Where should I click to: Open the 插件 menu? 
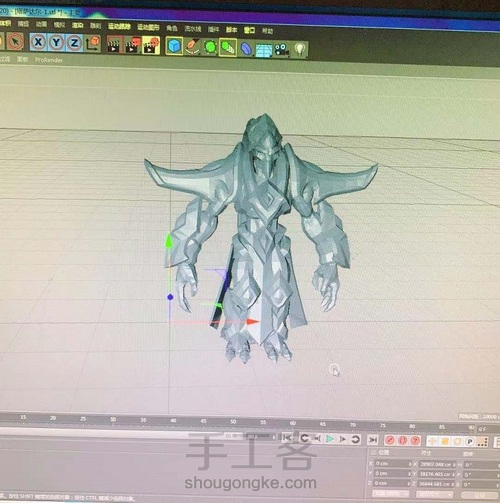coord(213,29)
